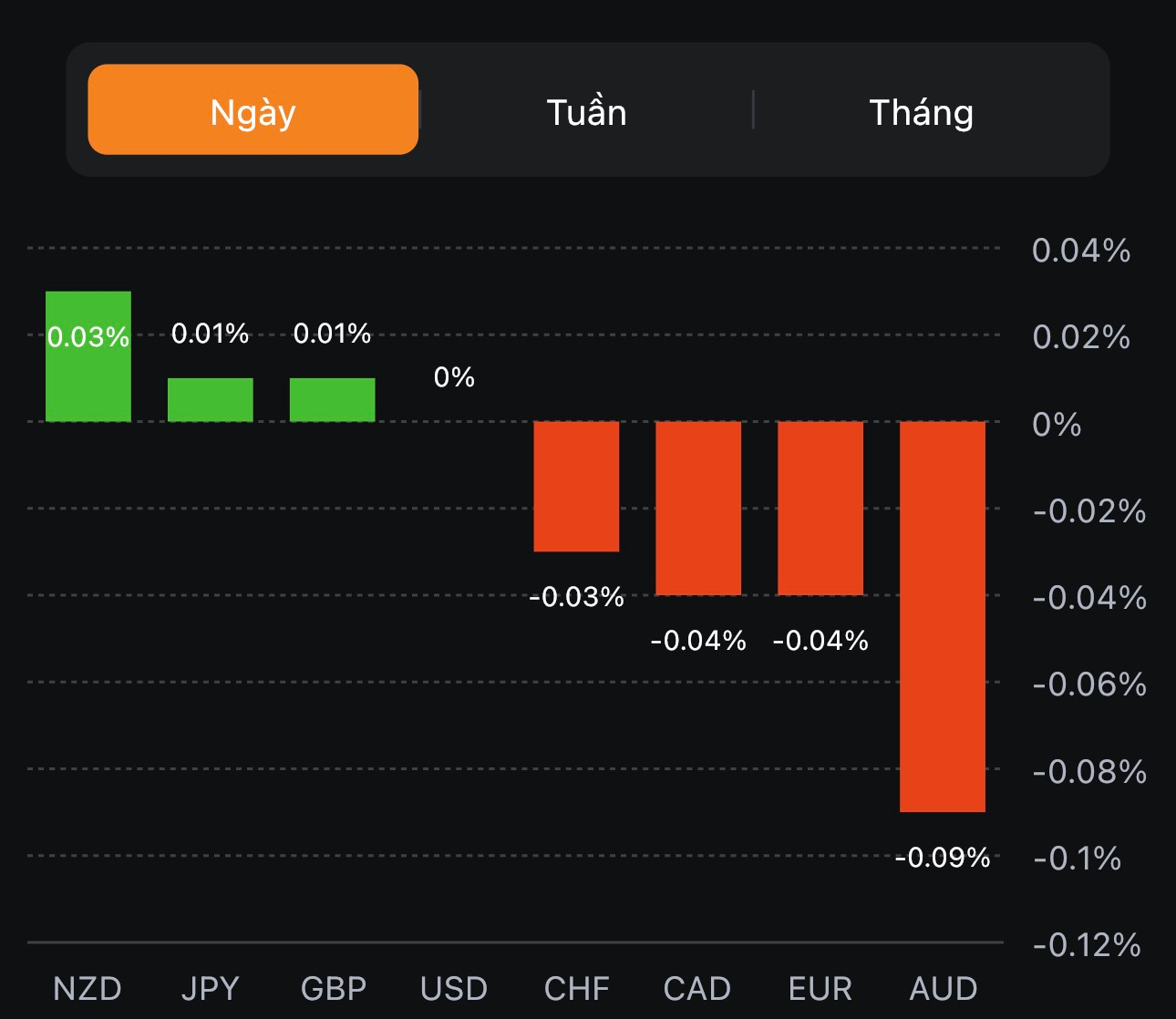Tap the -0.09% value label
The width and height of the screenshot is (1176, 1019).
[943, 858]
